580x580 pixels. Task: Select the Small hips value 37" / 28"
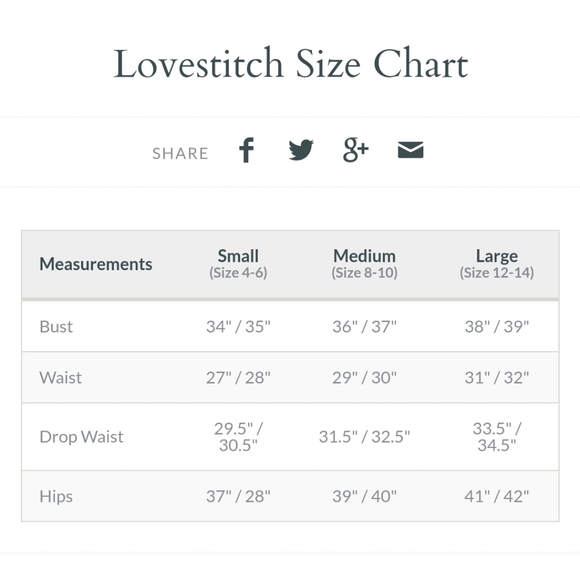[x=238, y=496]
